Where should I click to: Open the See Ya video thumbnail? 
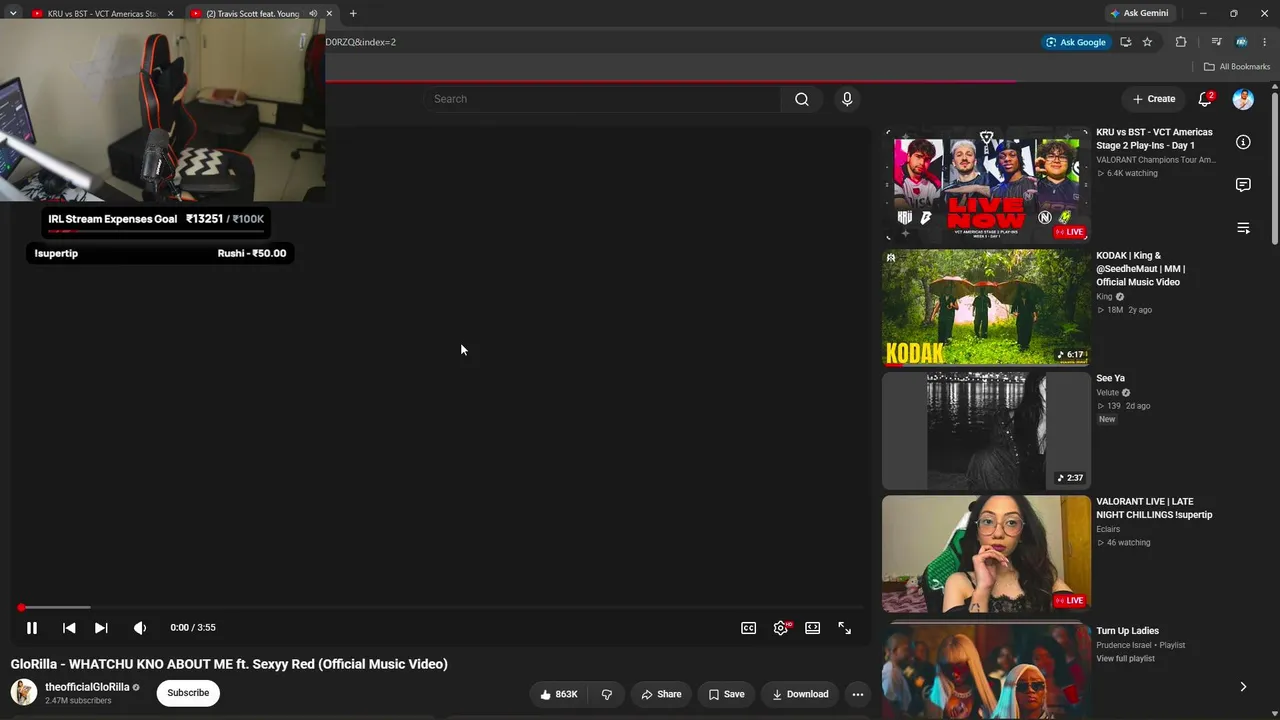pyautogui.click(x=986, y=431)
